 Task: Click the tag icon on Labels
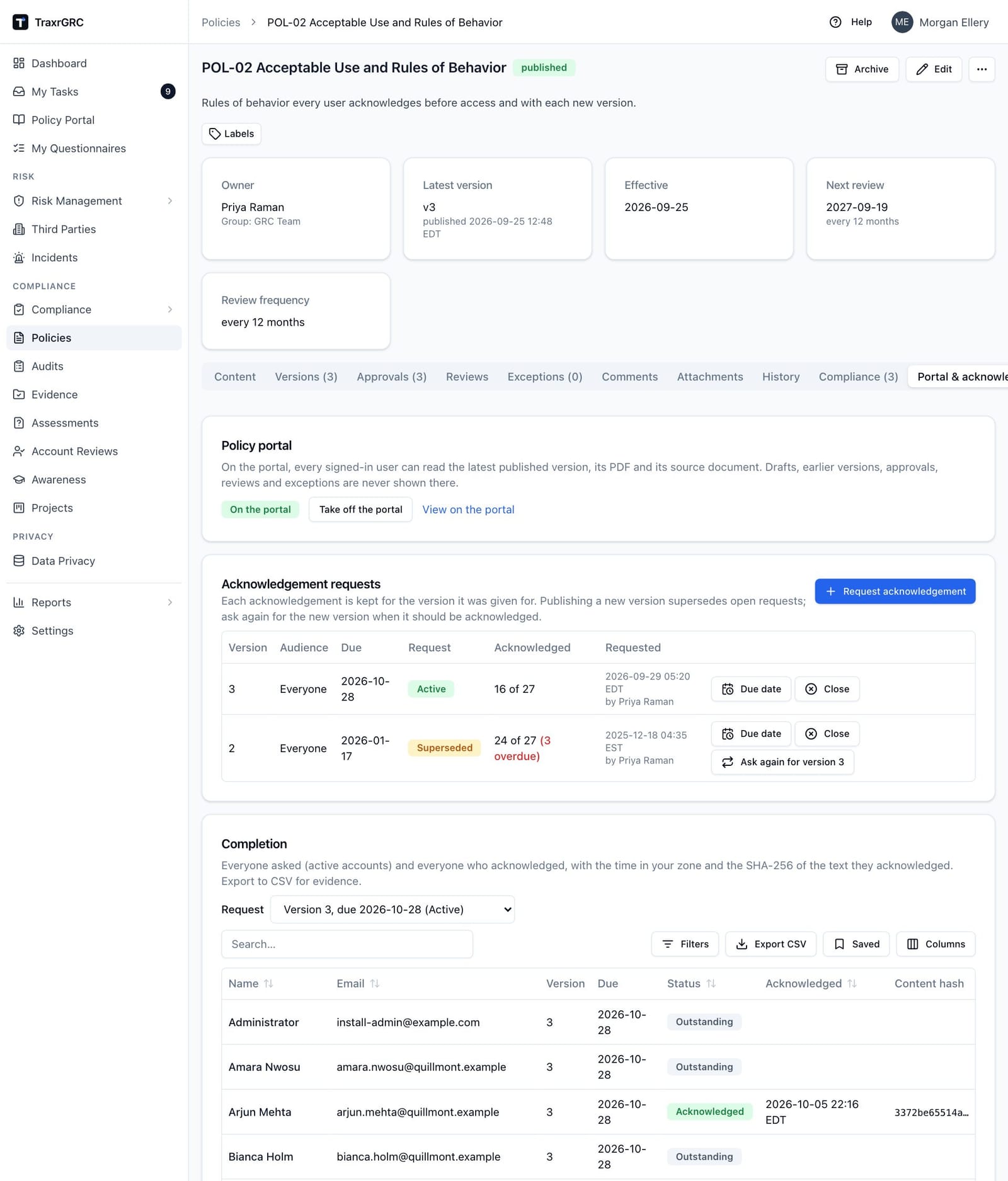215,134
